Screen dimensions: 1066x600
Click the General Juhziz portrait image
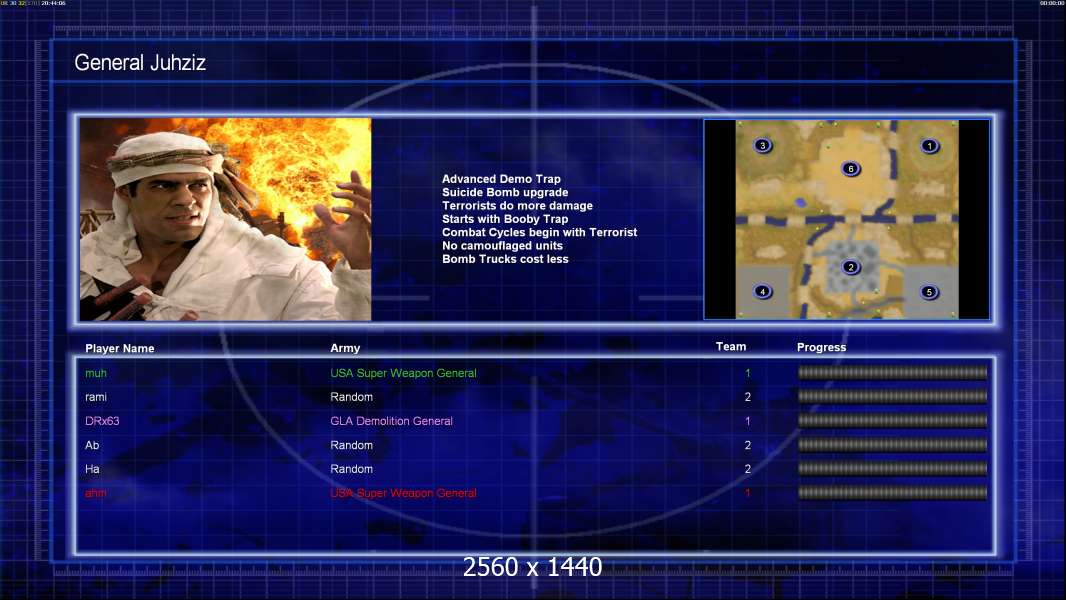(x=226, y=219)
